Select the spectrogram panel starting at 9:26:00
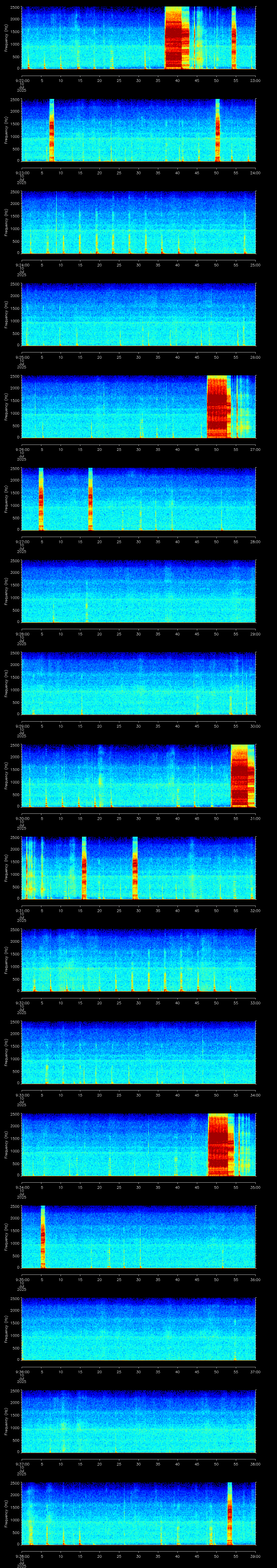The image size is (277, 1568). pos(139,407)
